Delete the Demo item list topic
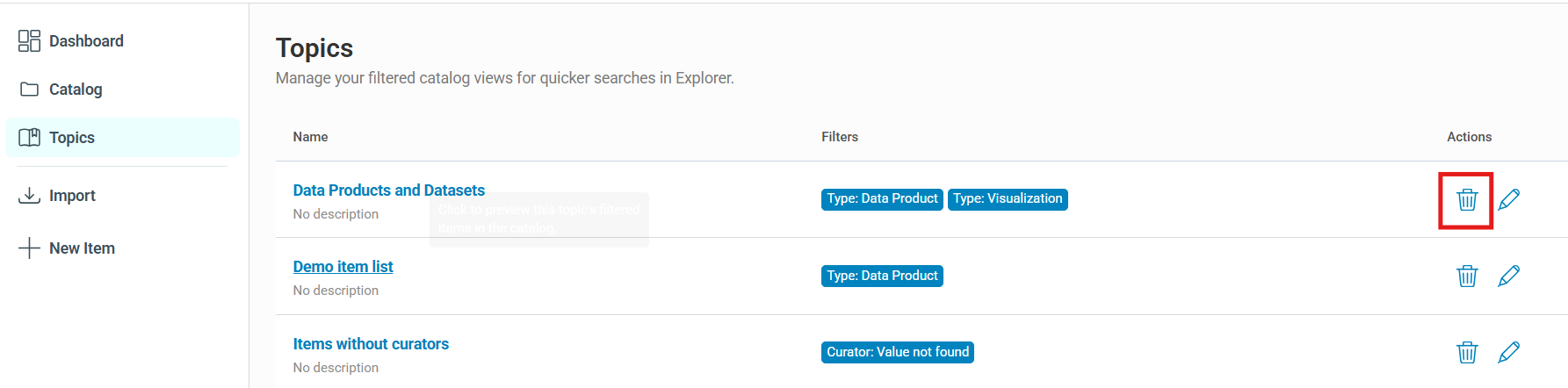Viewport: 1568px width, 388px height. coord(1467,276)
